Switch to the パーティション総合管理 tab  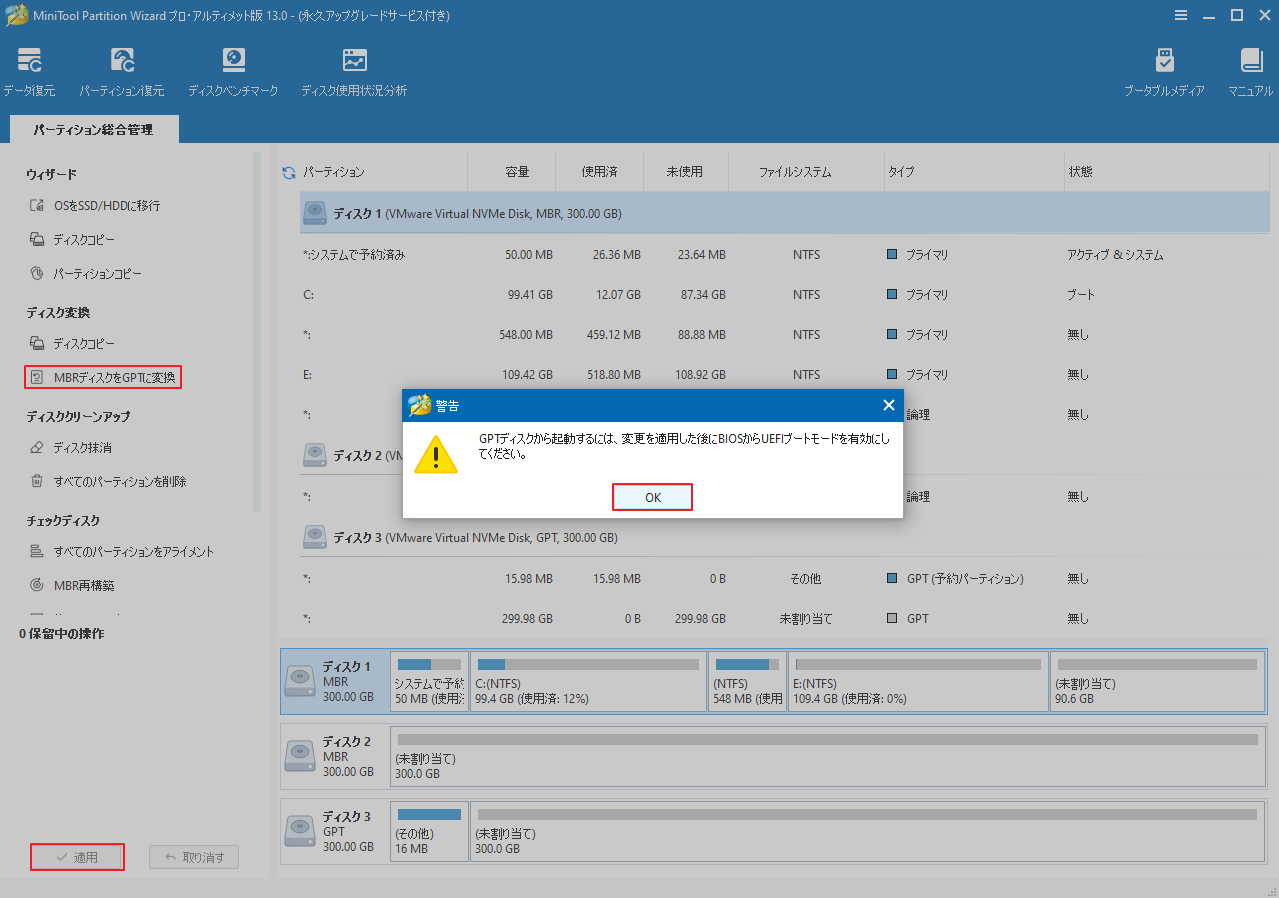click(93, 129)
